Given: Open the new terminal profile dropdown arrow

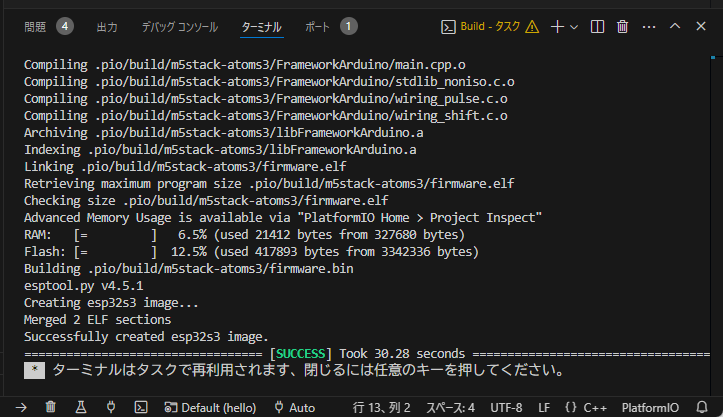Looking at the screenshot, I should (574, 27).
